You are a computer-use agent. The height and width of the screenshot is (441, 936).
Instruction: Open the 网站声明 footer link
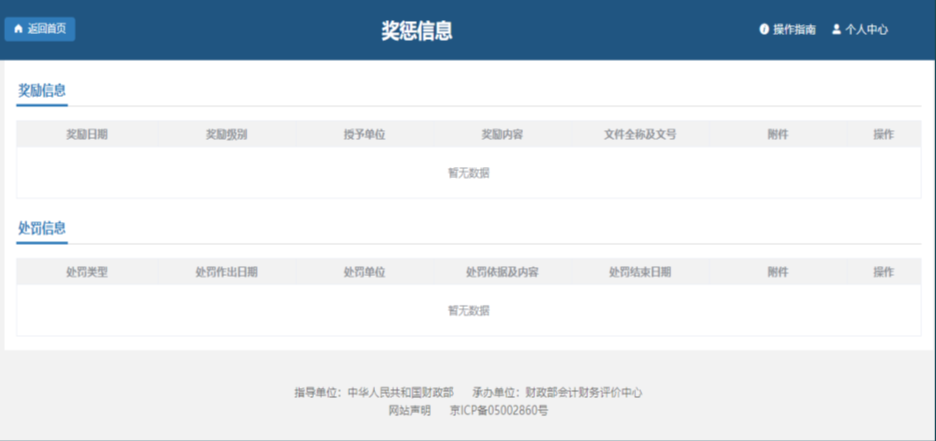pos(409,410)
